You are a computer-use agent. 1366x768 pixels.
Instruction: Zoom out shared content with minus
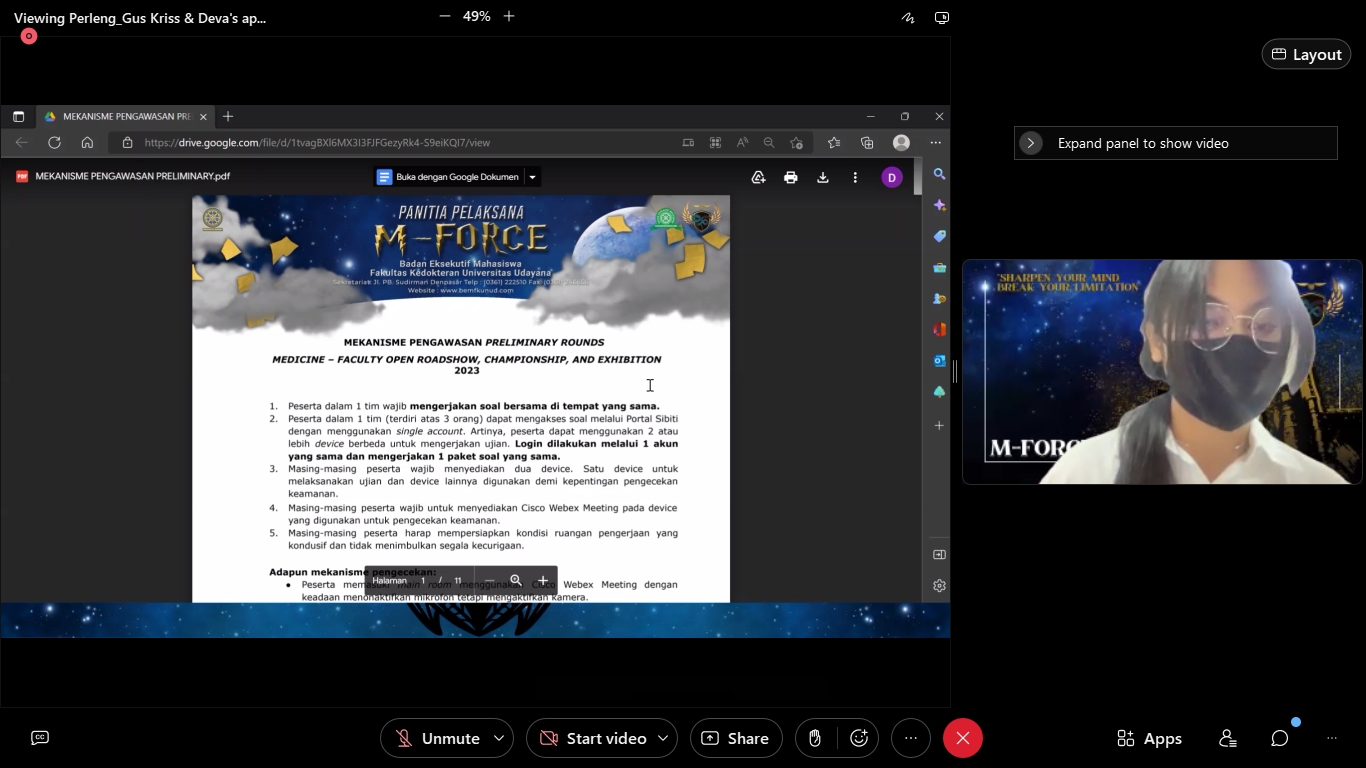coord(445,16)
